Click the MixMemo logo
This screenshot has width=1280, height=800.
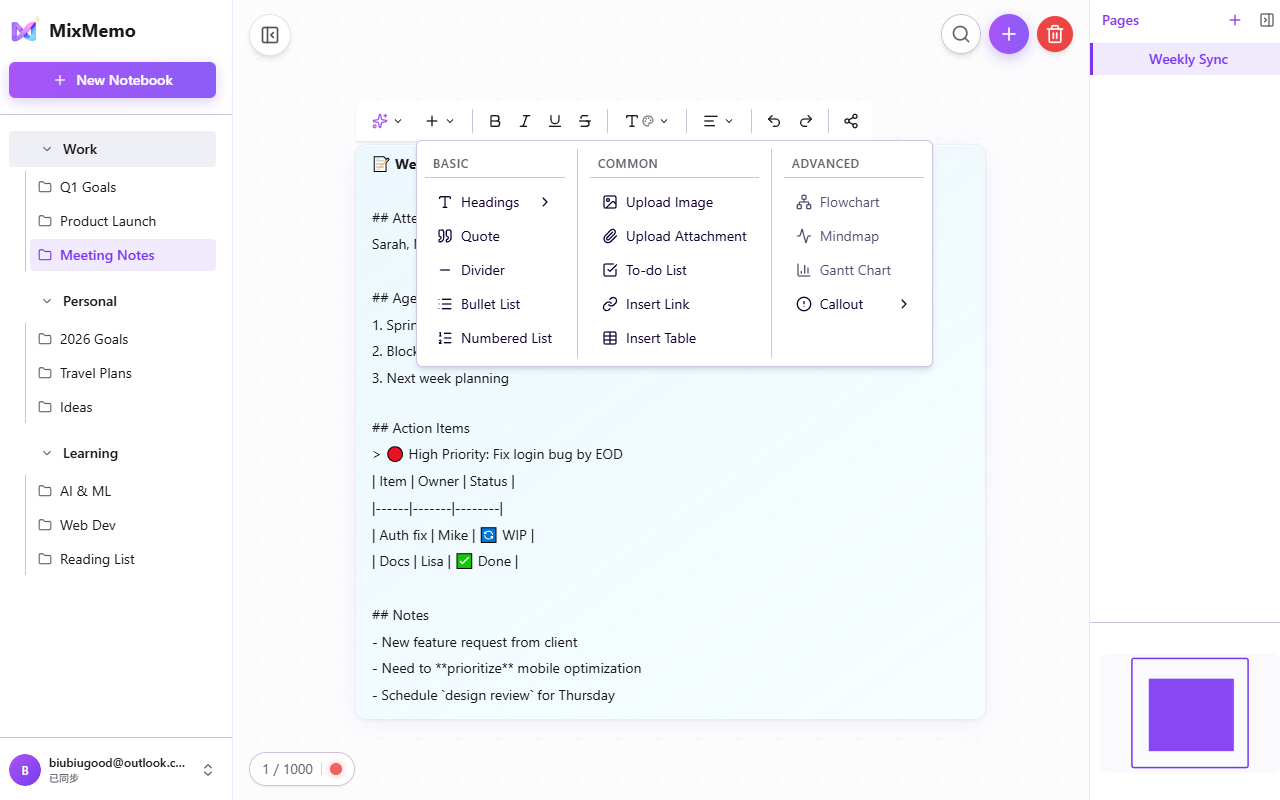(24, 31)
